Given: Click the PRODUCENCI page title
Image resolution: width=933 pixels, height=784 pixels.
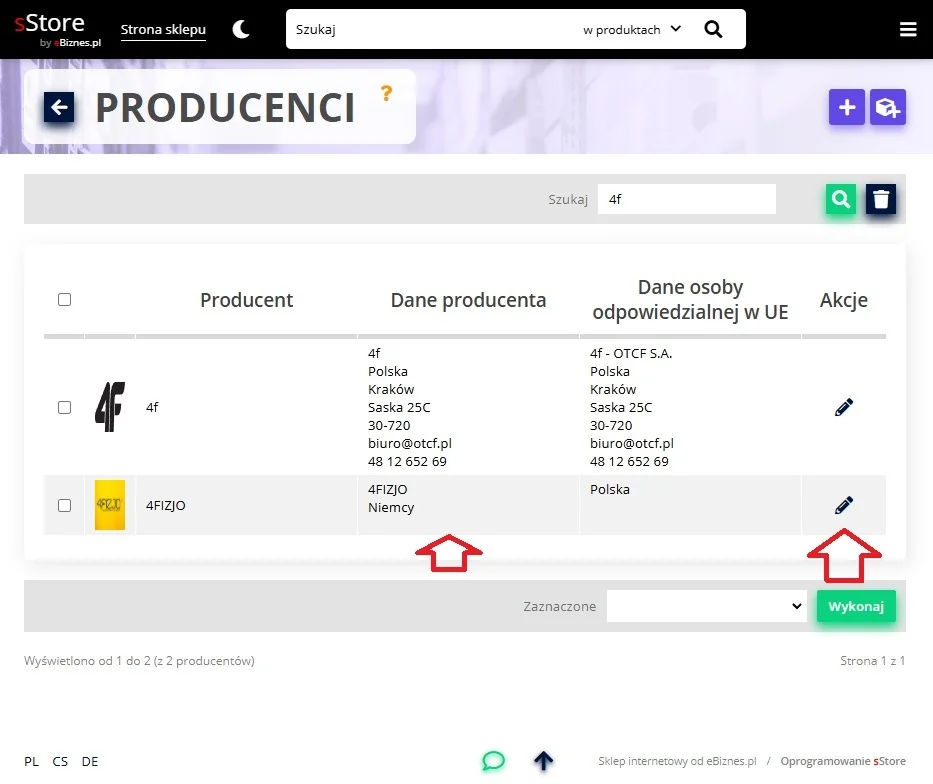Looking at the screenshot, I should coord(225,108).
